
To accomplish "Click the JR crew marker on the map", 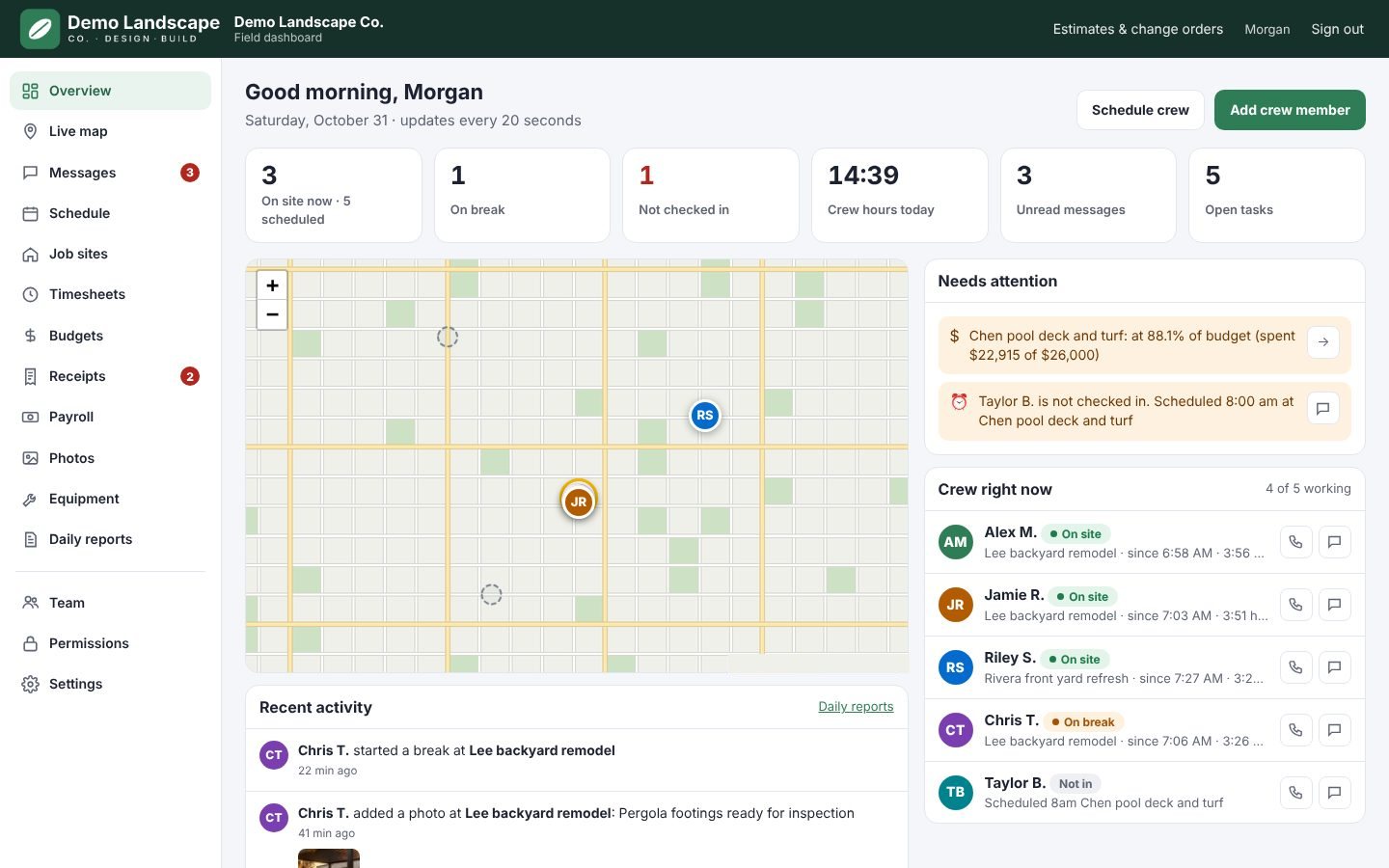I will (x=579, y=502).
